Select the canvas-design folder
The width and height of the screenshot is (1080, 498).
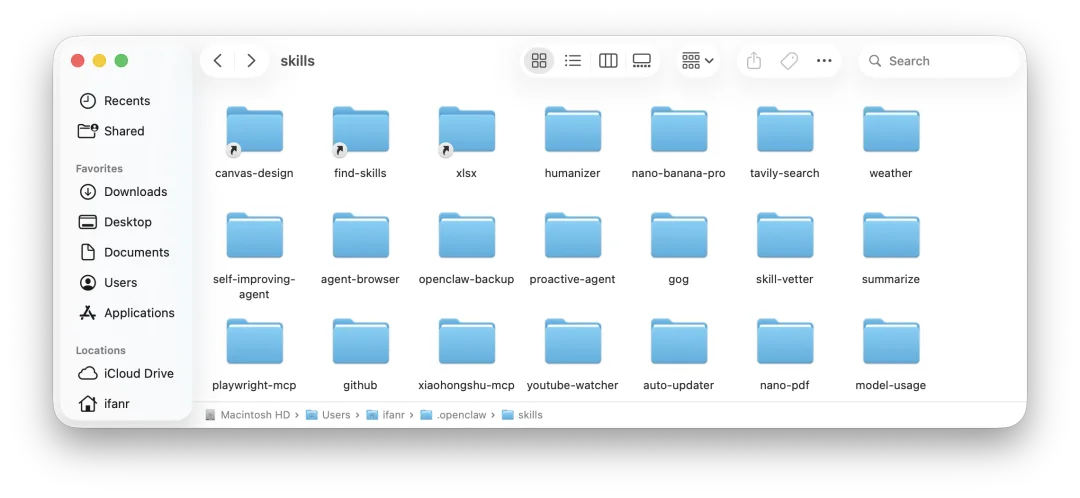pyautogui.click(x=254, y=142)
